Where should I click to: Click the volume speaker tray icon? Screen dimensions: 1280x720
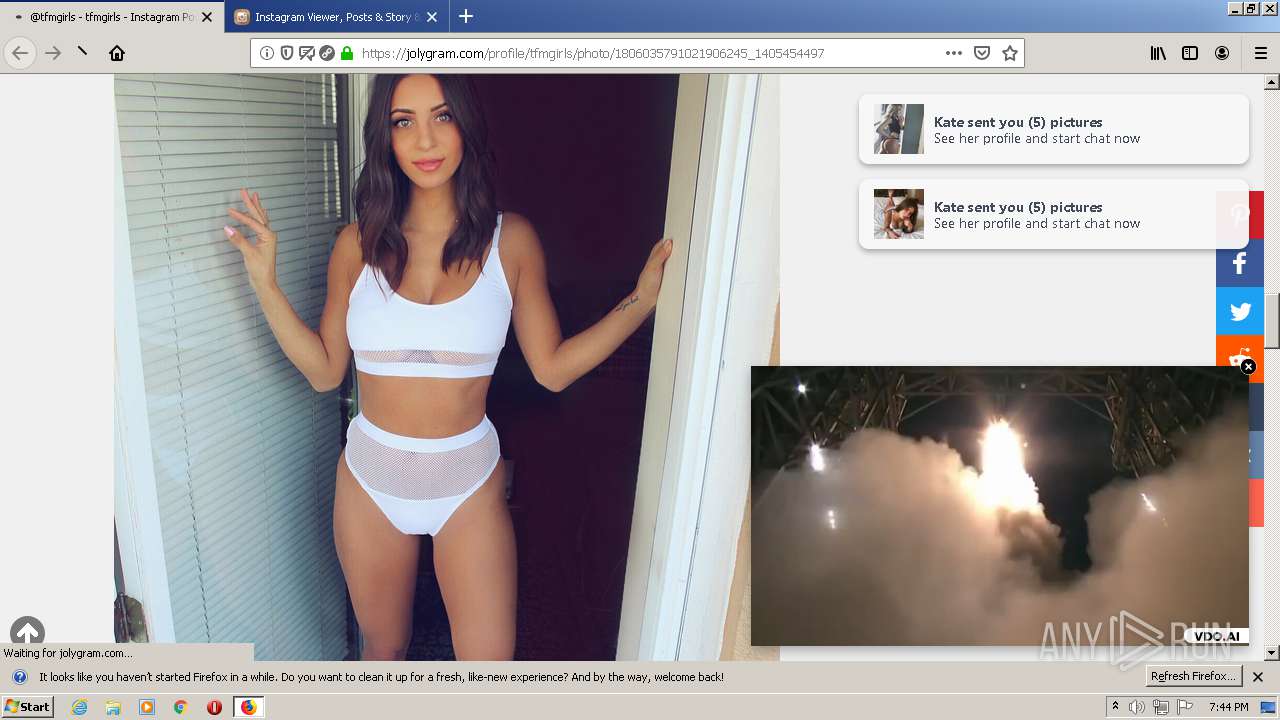pos(1137,707)
